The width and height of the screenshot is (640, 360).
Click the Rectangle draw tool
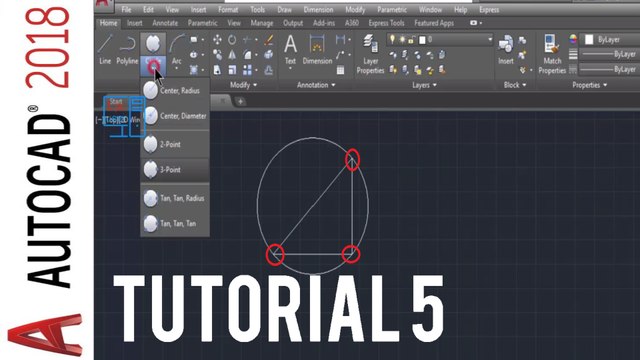tap(193, 40)
